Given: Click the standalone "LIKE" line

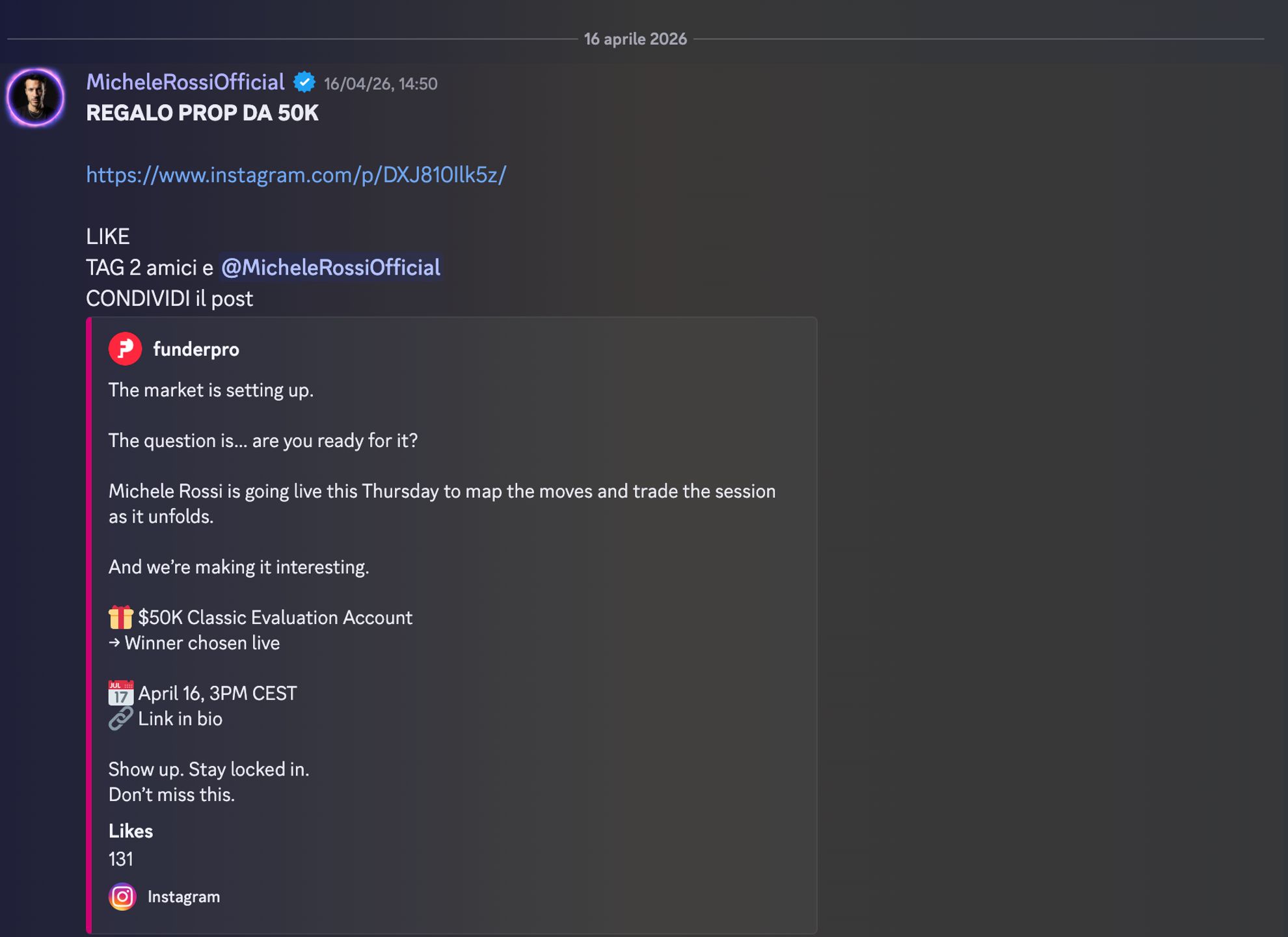Looking at the screenshot, I should (x=108, y=236).
